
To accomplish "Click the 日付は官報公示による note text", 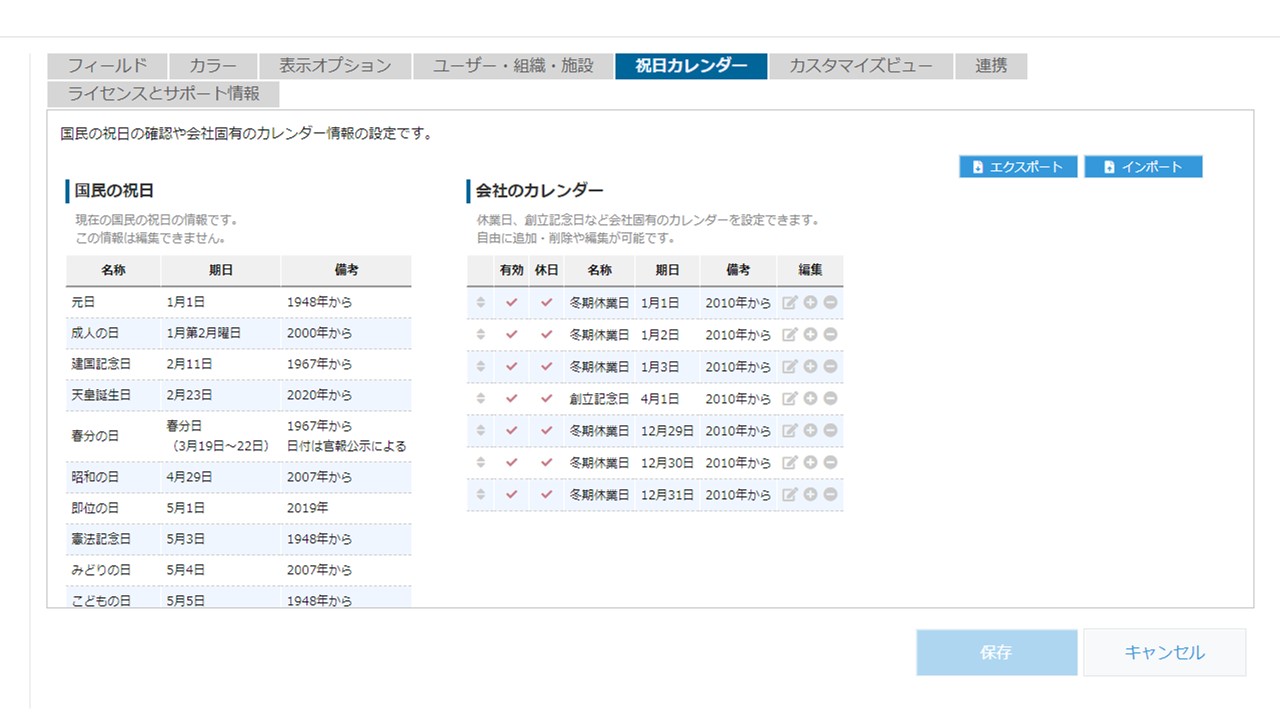I will click(346, 446).
